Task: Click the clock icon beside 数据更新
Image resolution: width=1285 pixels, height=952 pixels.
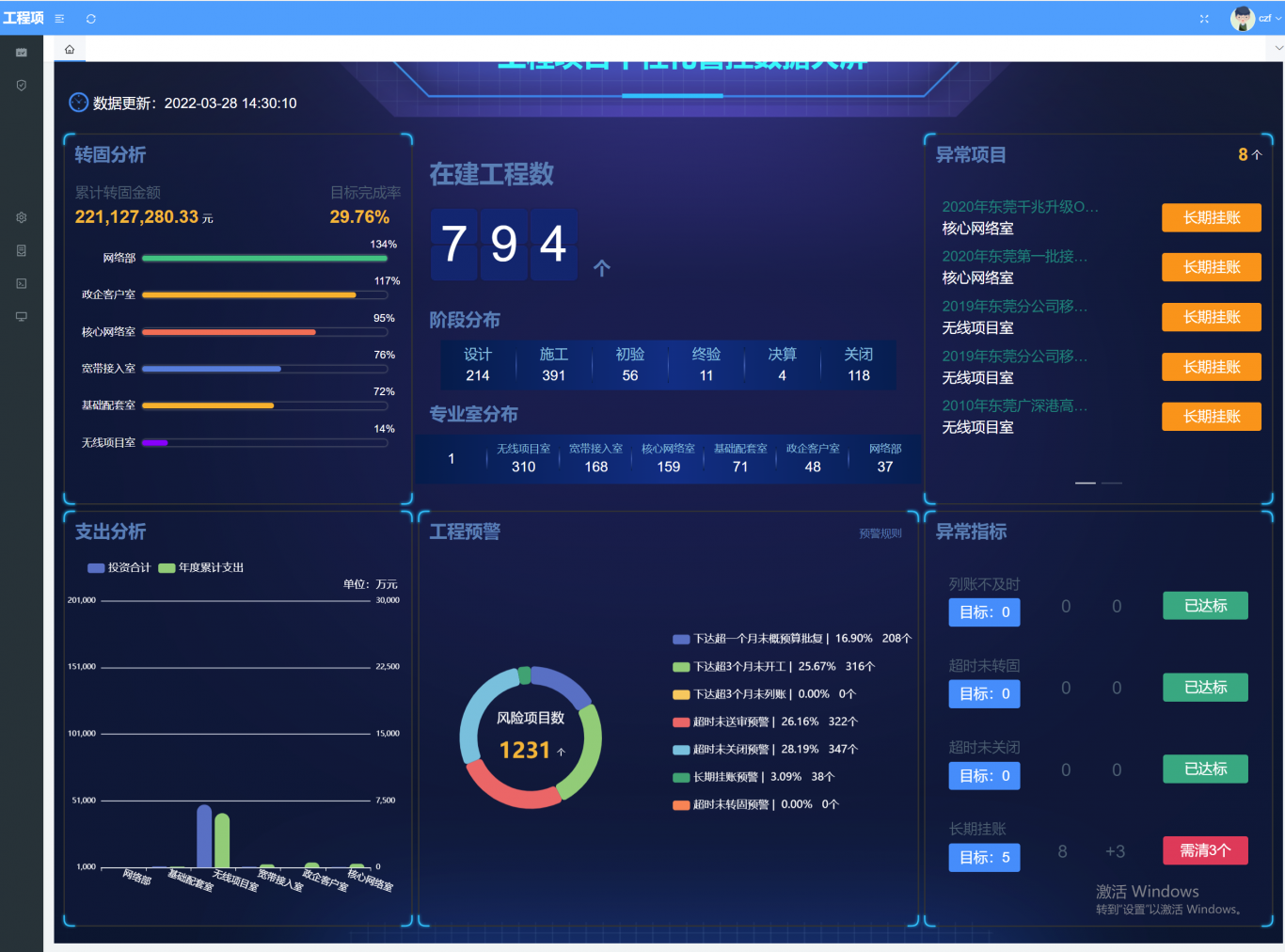Action: 79,103
